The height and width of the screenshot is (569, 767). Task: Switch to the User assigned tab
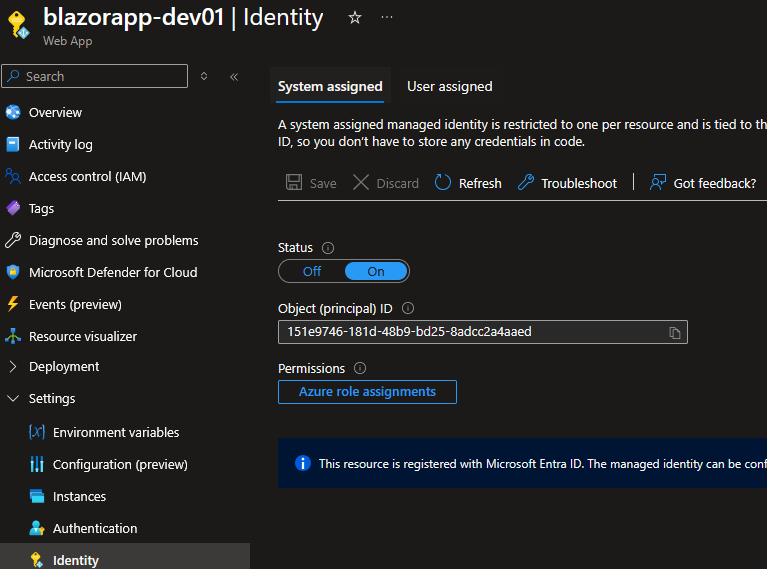[450, 87]
